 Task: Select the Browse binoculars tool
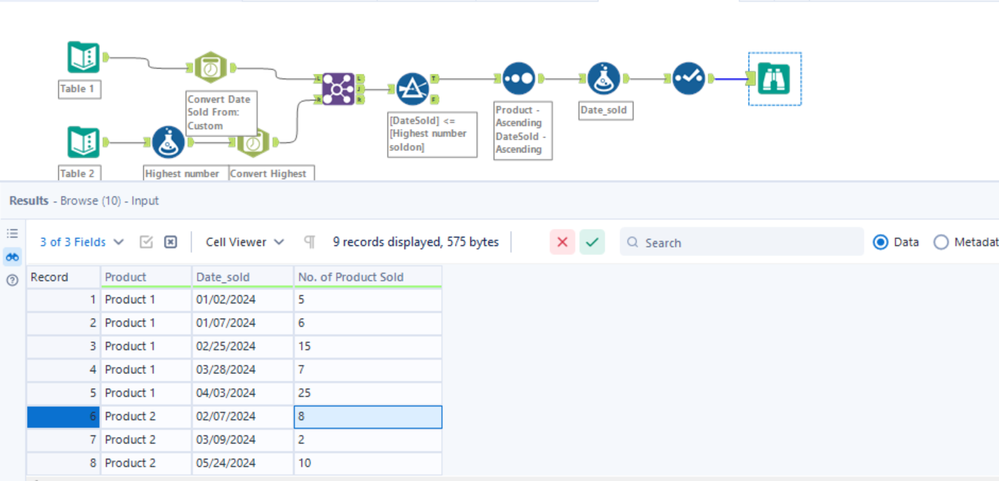(774, 78)
